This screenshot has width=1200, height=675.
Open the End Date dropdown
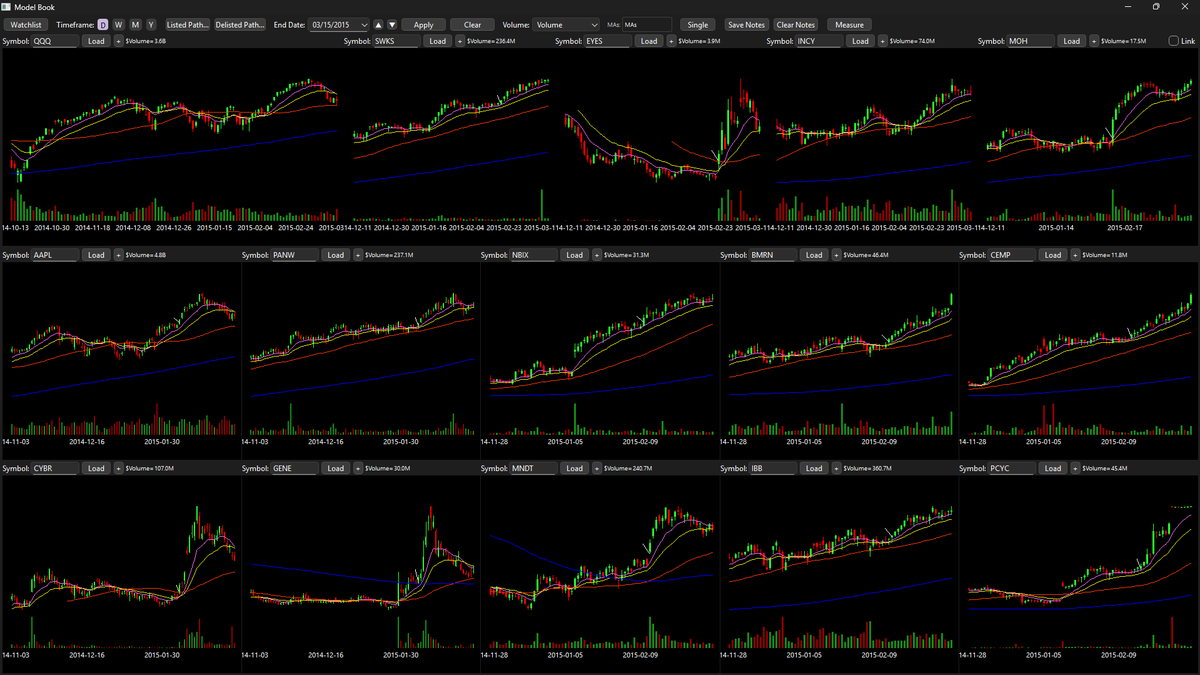(x=362, y=24)
